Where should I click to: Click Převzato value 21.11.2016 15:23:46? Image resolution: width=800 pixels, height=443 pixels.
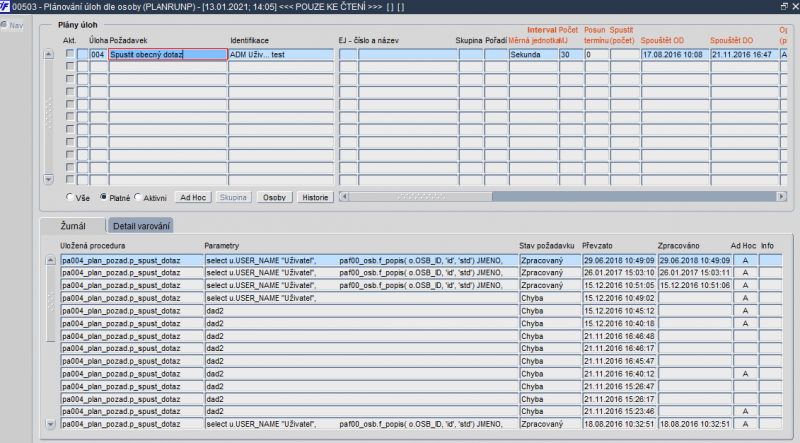pyautogui.click(x=619, y=411)
